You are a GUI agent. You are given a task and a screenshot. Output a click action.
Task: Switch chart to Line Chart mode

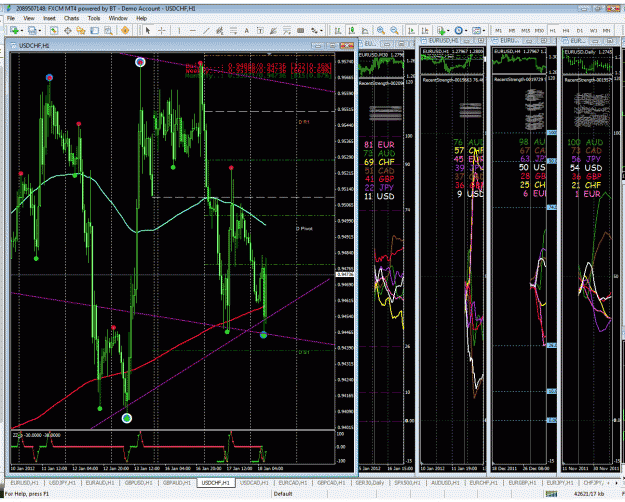(x=365, y=30)
